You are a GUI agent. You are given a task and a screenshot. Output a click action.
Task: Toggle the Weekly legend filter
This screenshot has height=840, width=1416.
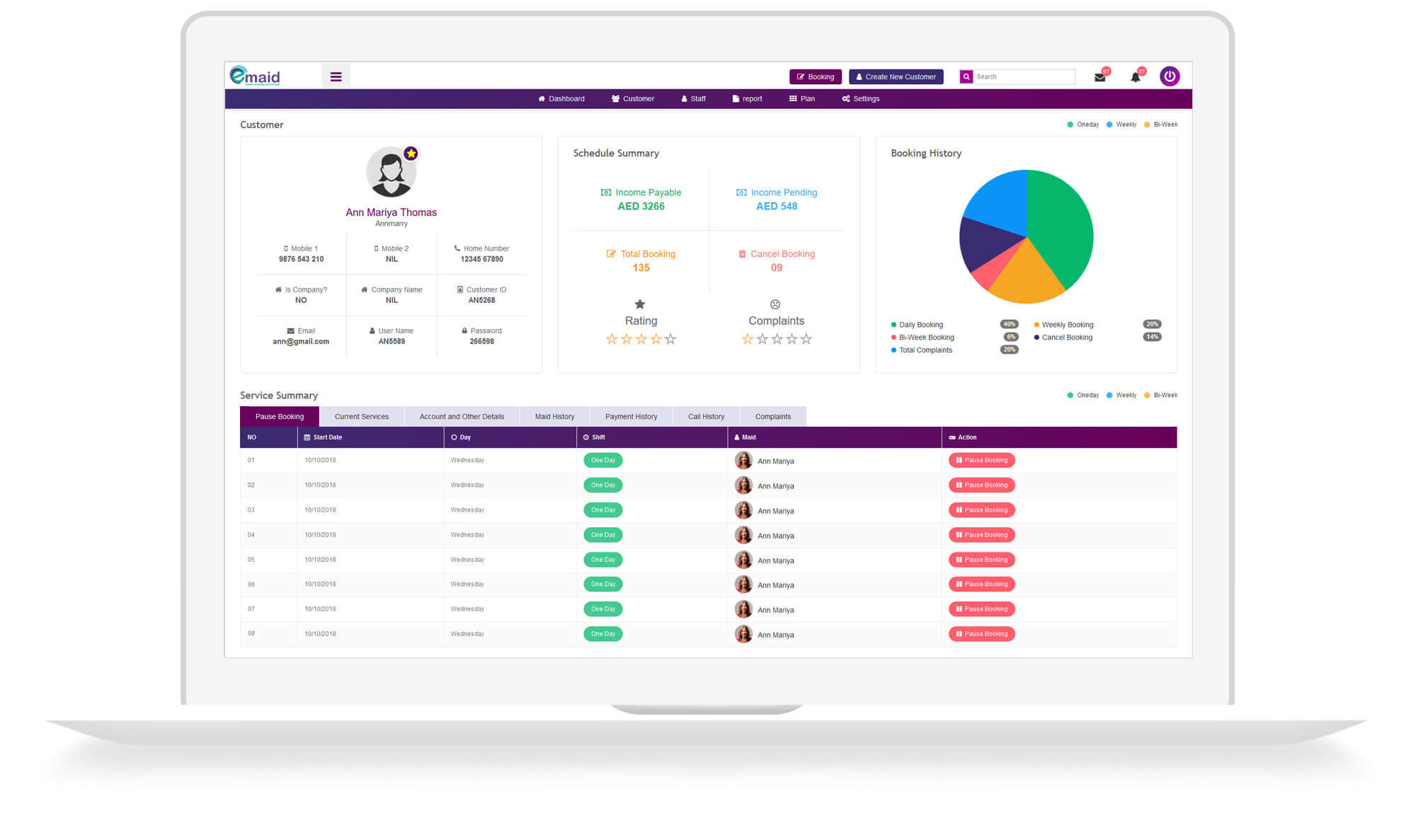[1121, 124]
